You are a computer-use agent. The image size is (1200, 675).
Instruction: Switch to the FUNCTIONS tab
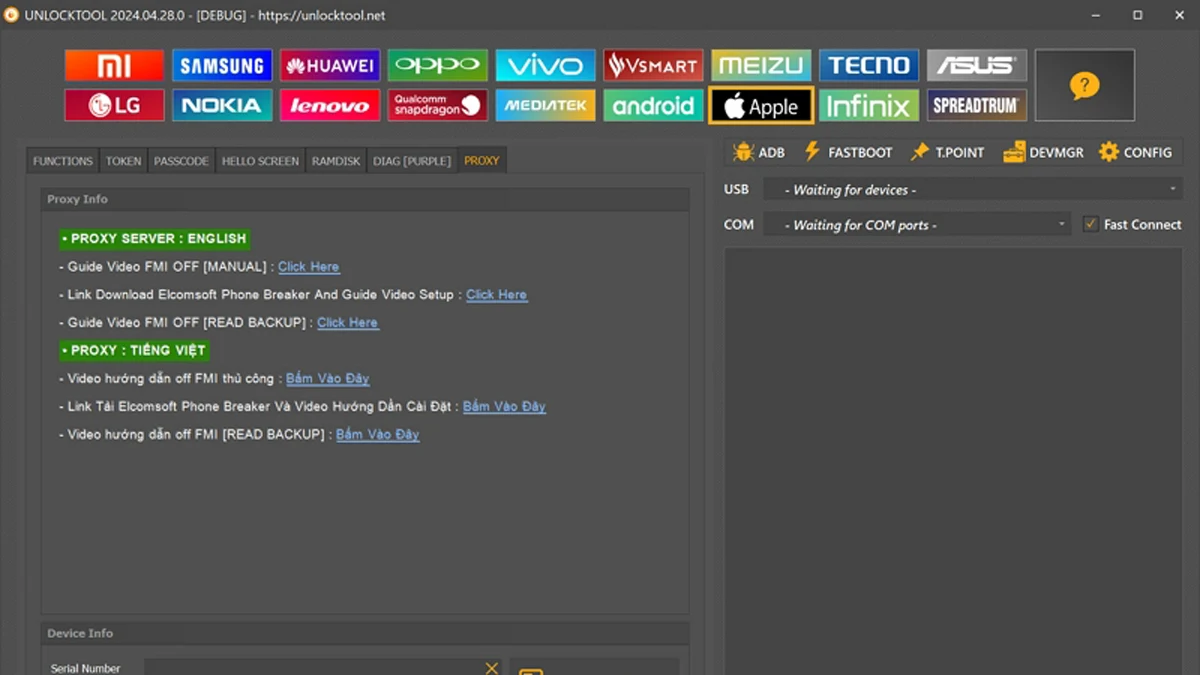click(x=62, y=161)
